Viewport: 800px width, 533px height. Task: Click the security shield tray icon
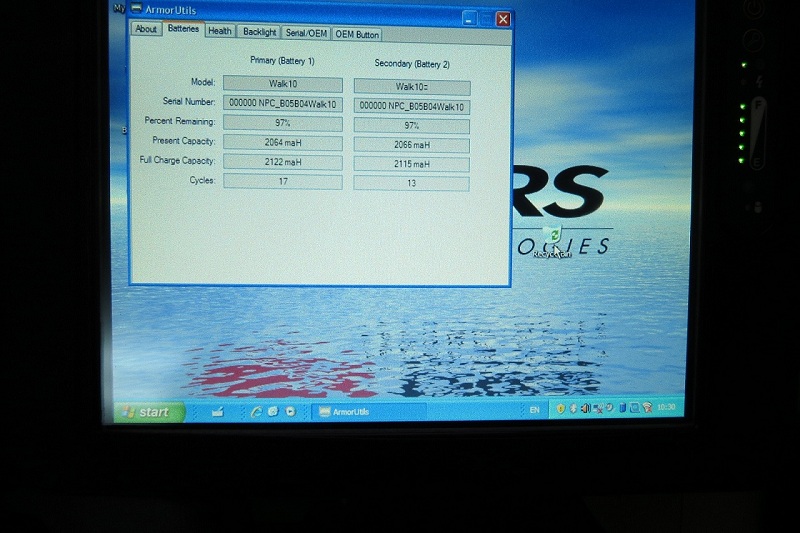pos(561,408)
